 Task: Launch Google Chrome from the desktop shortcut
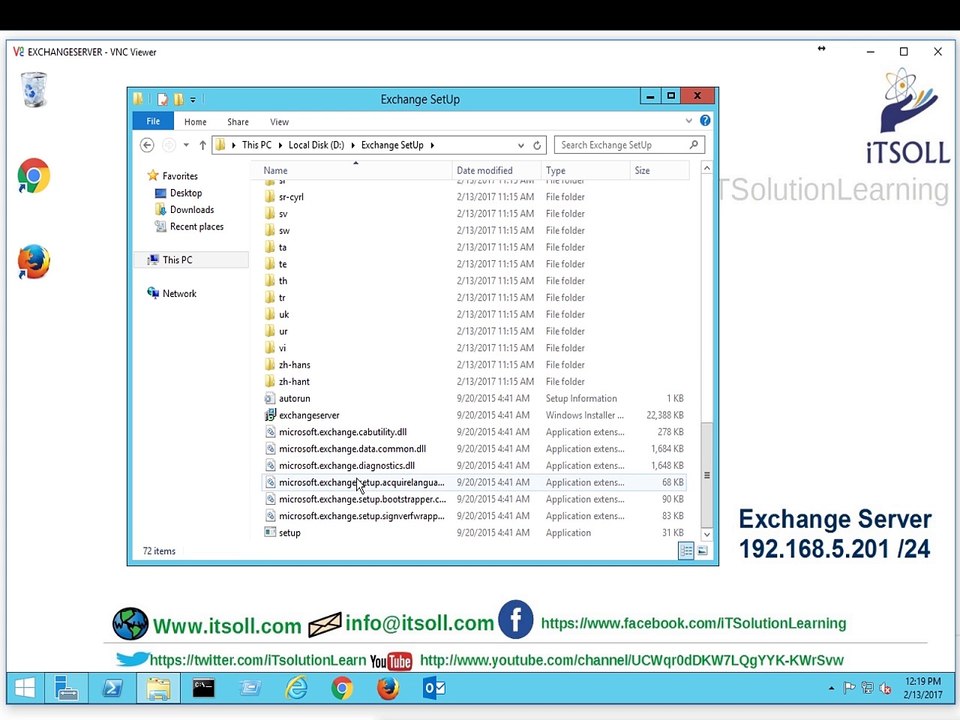click(x=34, y=176)
